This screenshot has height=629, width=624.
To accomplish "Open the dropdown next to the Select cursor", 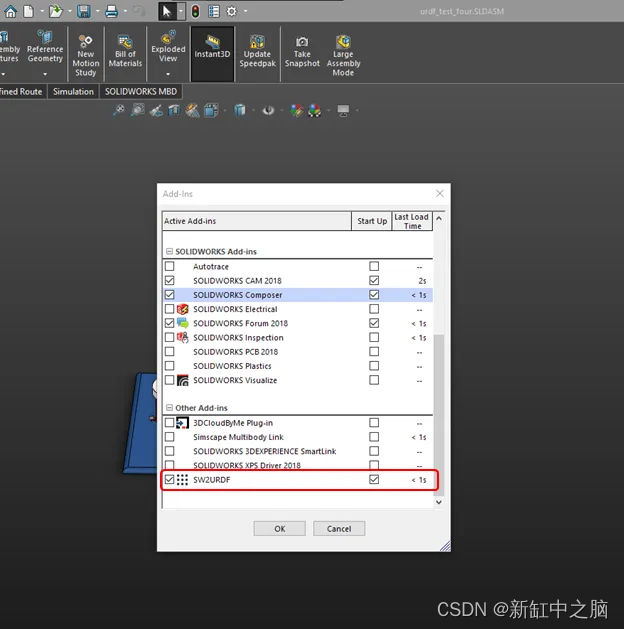I will (181, 11).
